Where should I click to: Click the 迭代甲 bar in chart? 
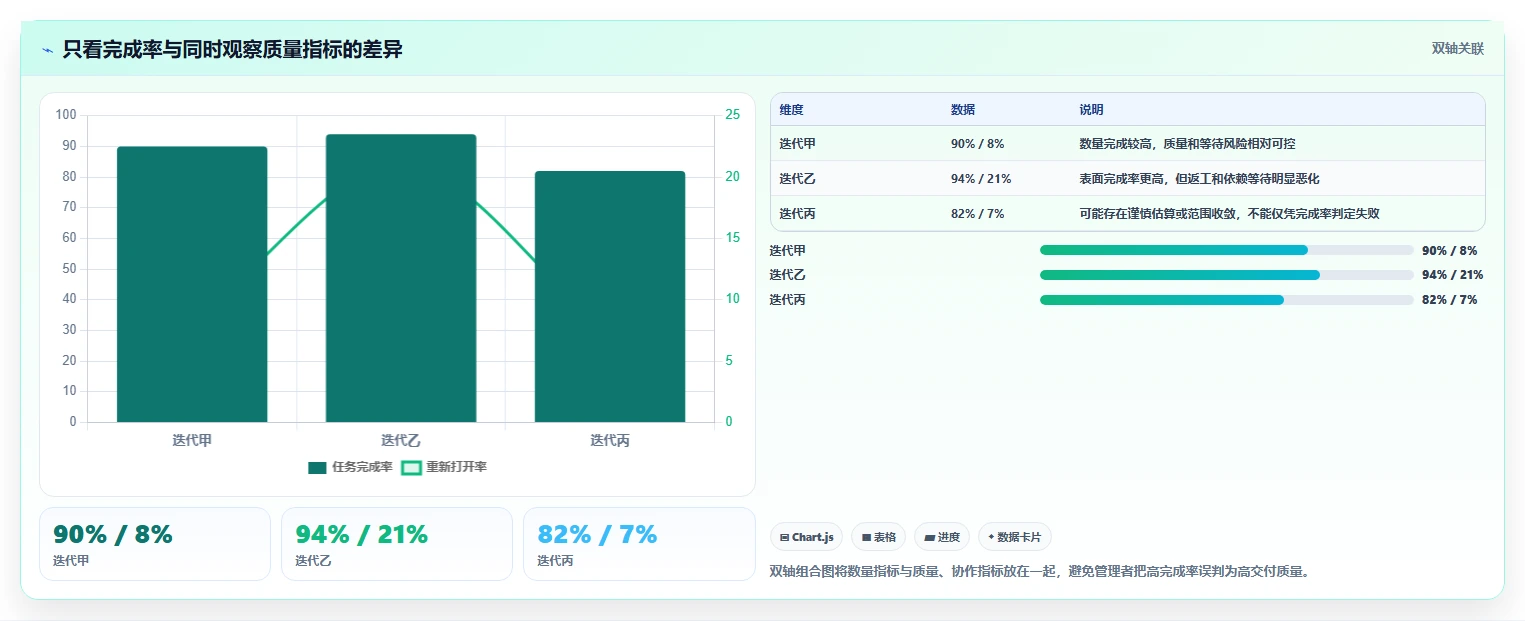[192, 284]
